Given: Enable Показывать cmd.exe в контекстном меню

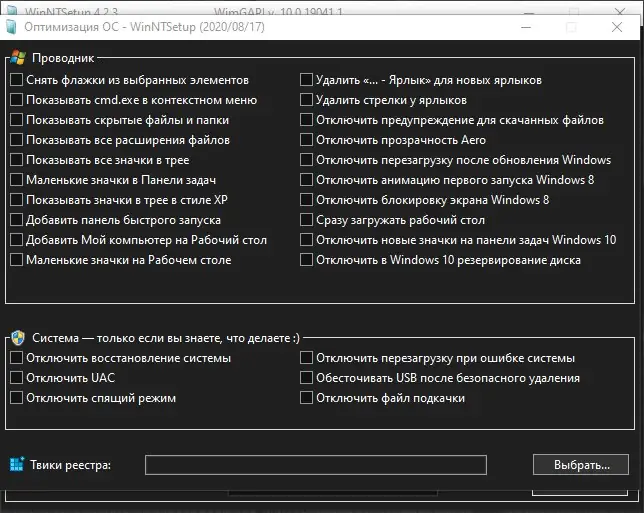Looking at the screenshot, I should [16, 100].
